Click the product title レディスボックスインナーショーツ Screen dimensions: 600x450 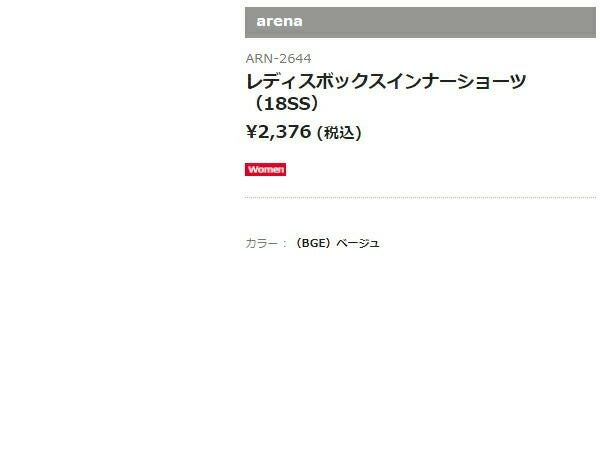tap(385, 81)
